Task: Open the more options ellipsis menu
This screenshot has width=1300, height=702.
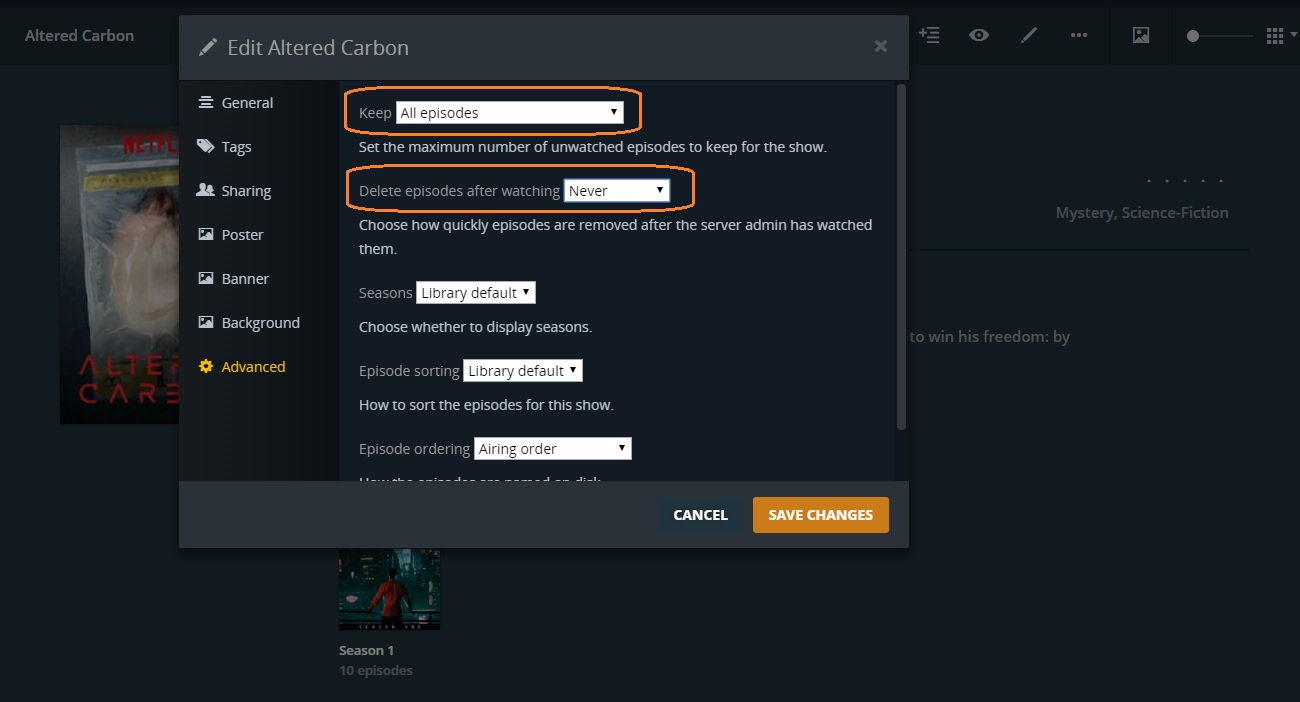Action: tap(1079, 35)
